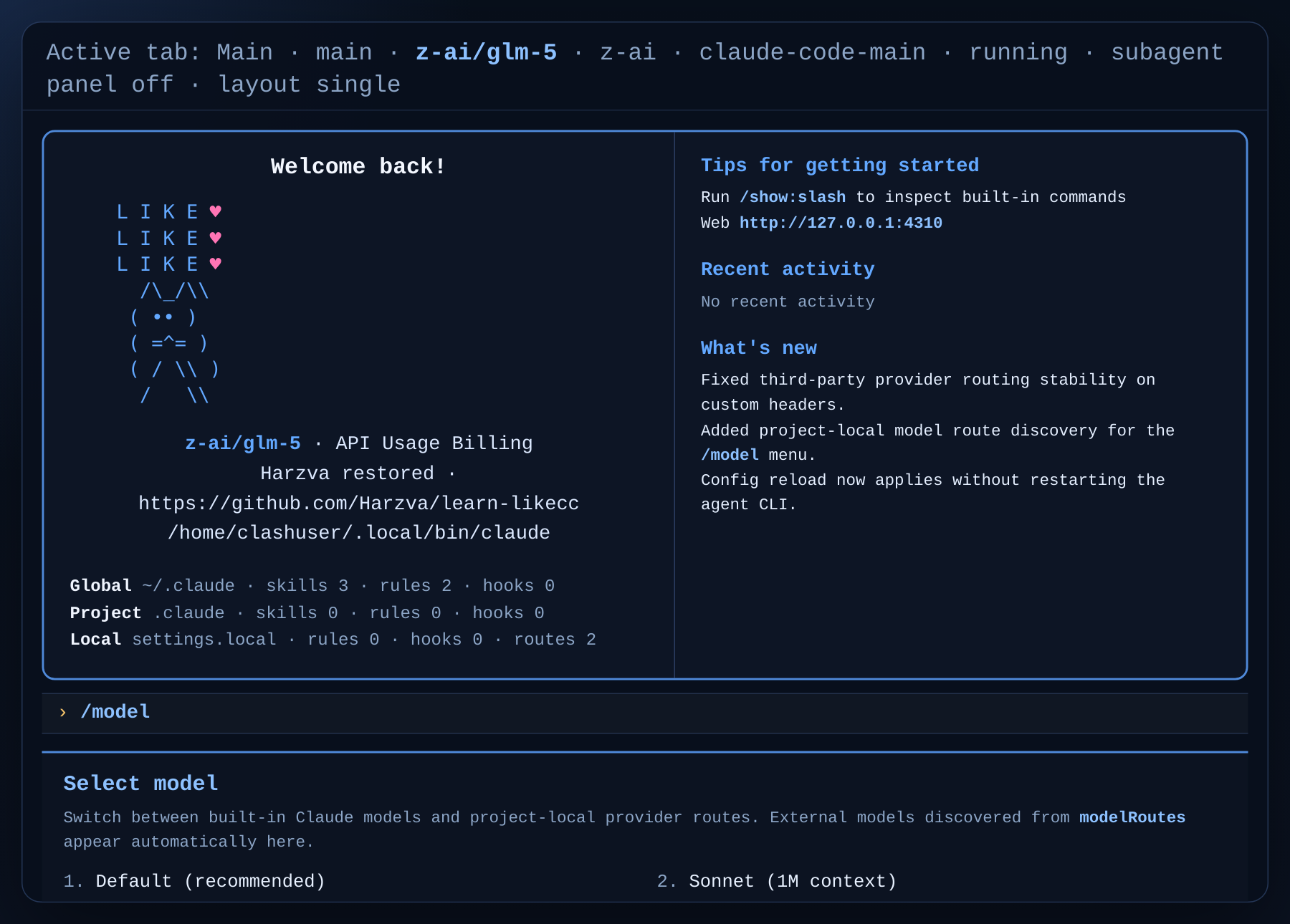Click the Local settings.local config row
The image size is (1290, 924).
click(333, 640)
